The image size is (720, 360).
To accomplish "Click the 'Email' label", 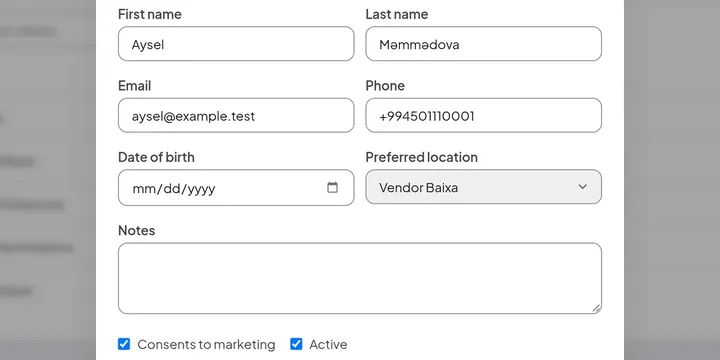I will coord(135,86).
